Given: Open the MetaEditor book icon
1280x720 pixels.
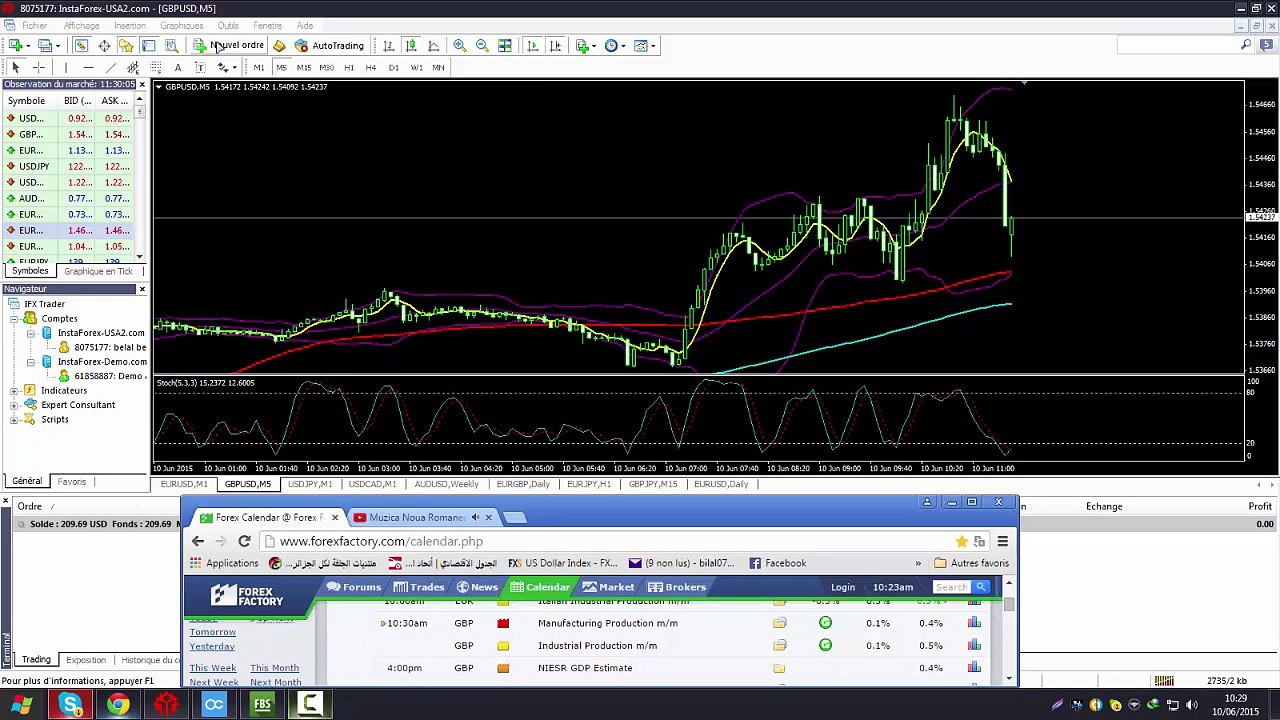Looking at the screenshot, I should 279,45.
